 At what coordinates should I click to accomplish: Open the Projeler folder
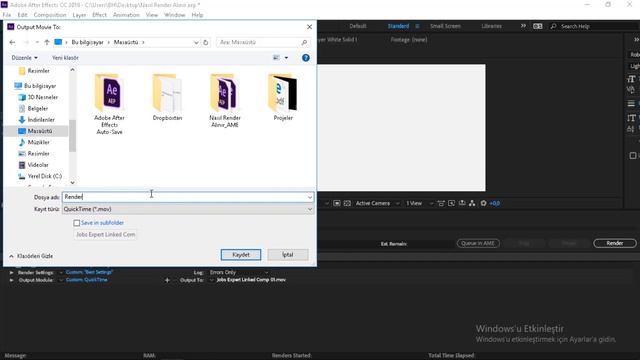pos(283,97)
